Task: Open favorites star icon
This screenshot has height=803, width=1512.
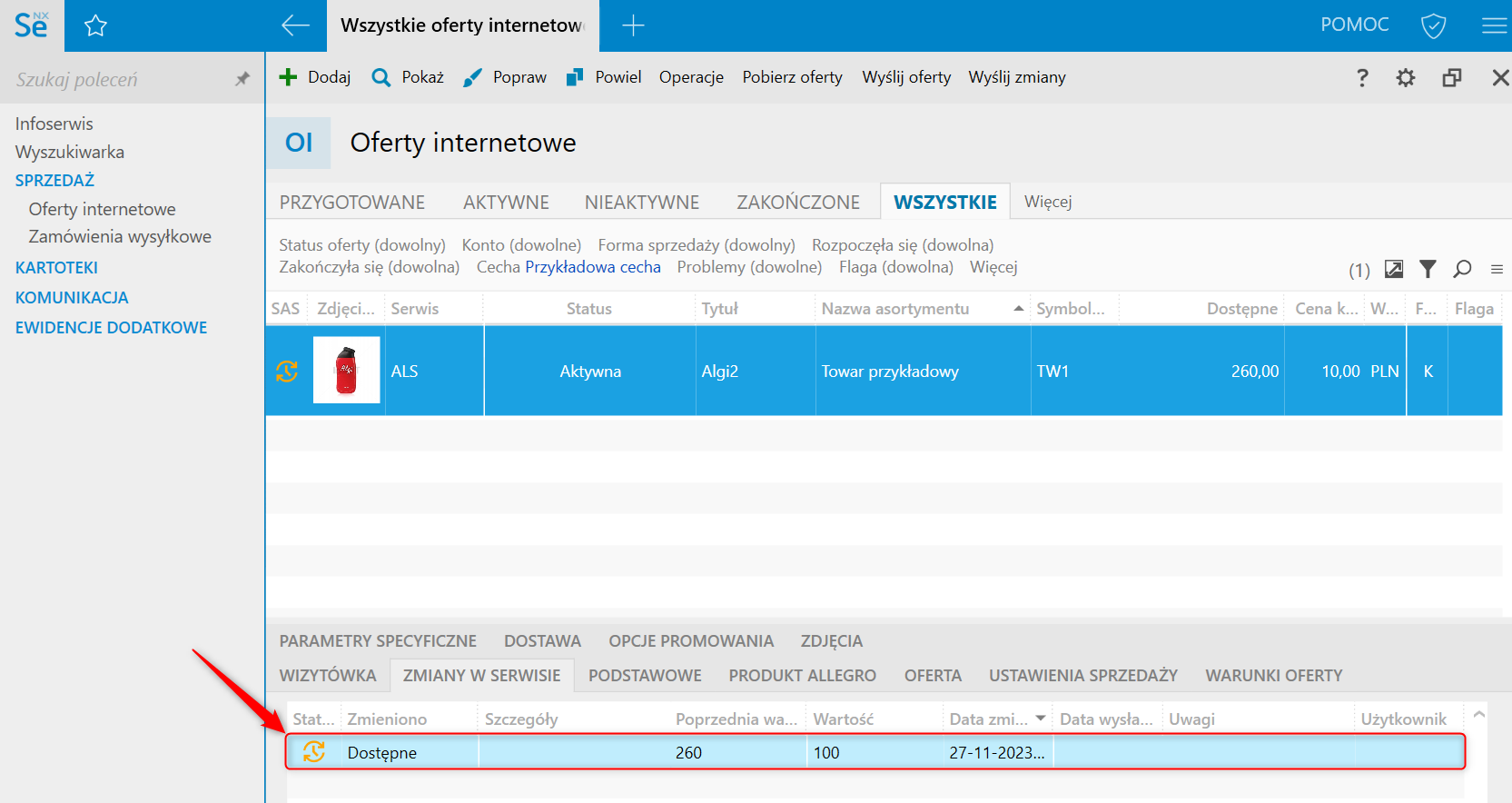Action: [x=95, y=25]
